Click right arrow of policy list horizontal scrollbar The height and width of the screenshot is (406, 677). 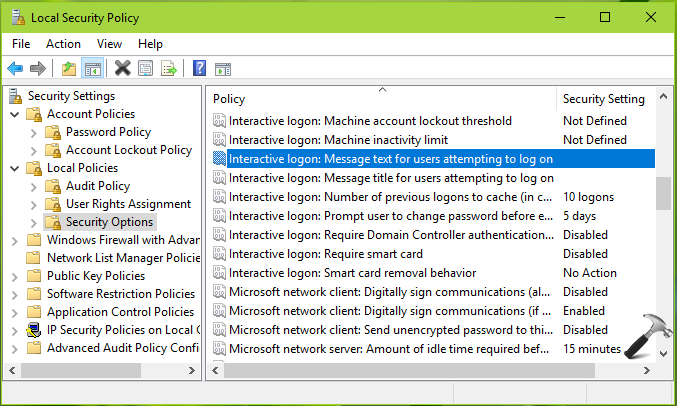tap(646, 371)
